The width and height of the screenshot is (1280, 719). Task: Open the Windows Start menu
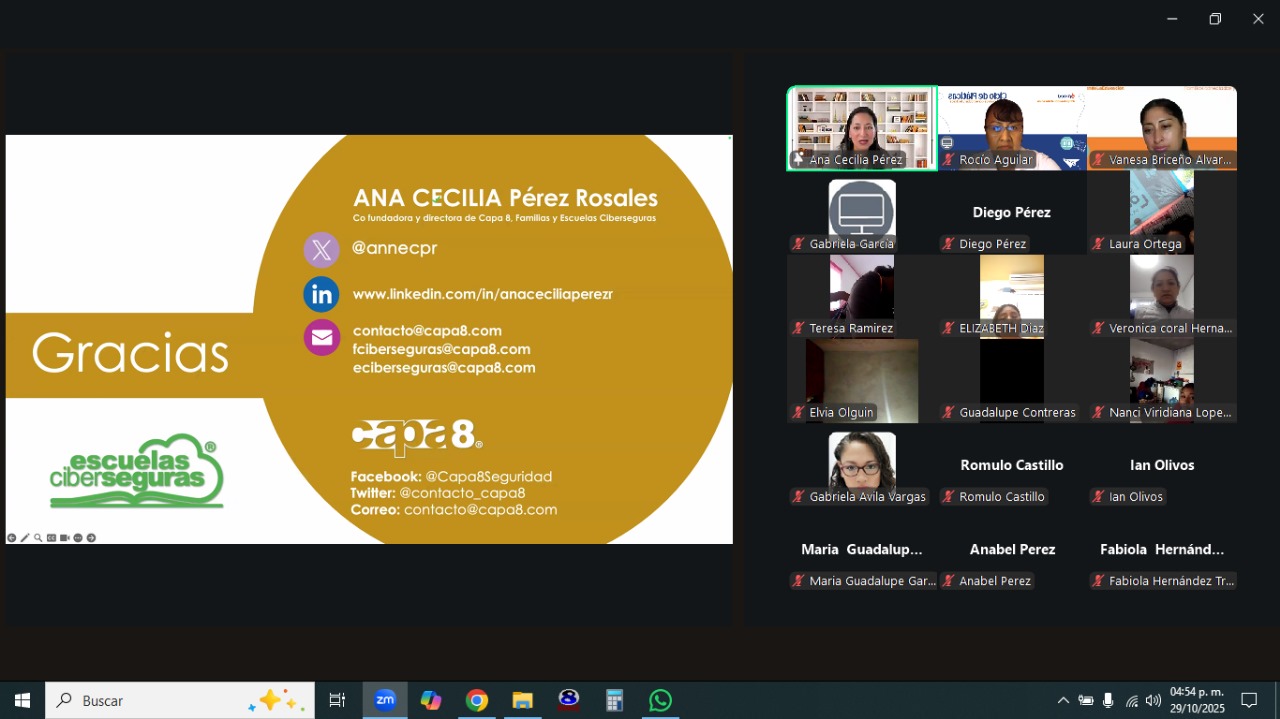coord(22,700)
